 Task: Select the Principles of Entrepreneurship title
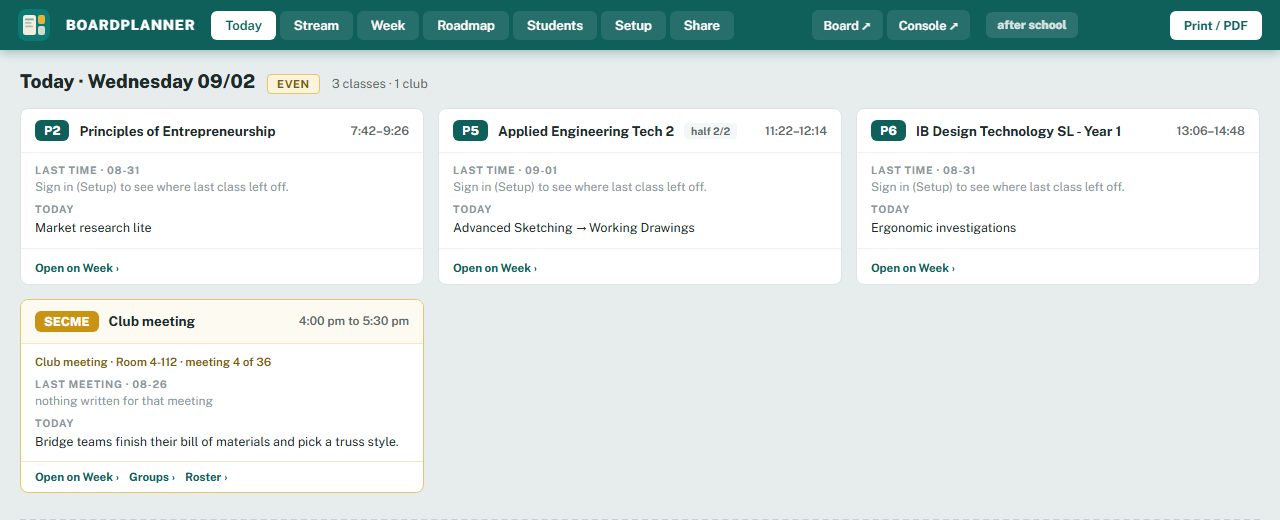[x=178, y=131]
